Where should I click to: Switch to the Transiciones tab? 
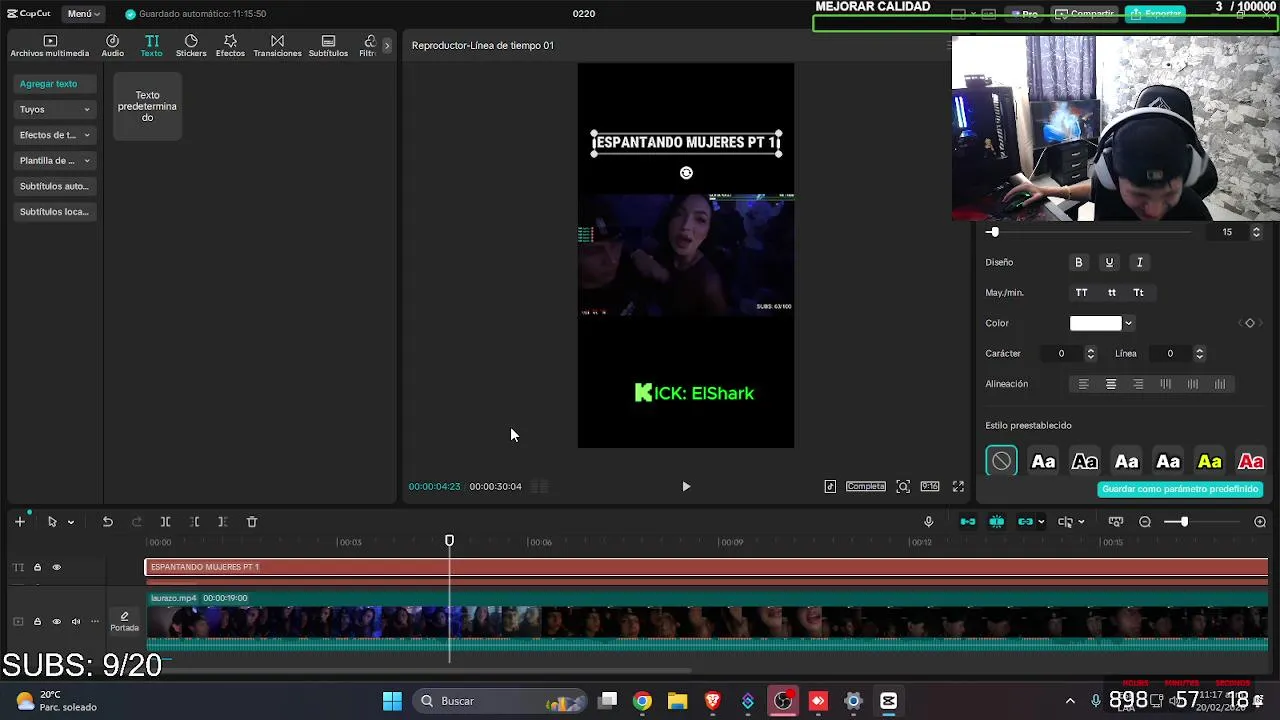[277, 46]
